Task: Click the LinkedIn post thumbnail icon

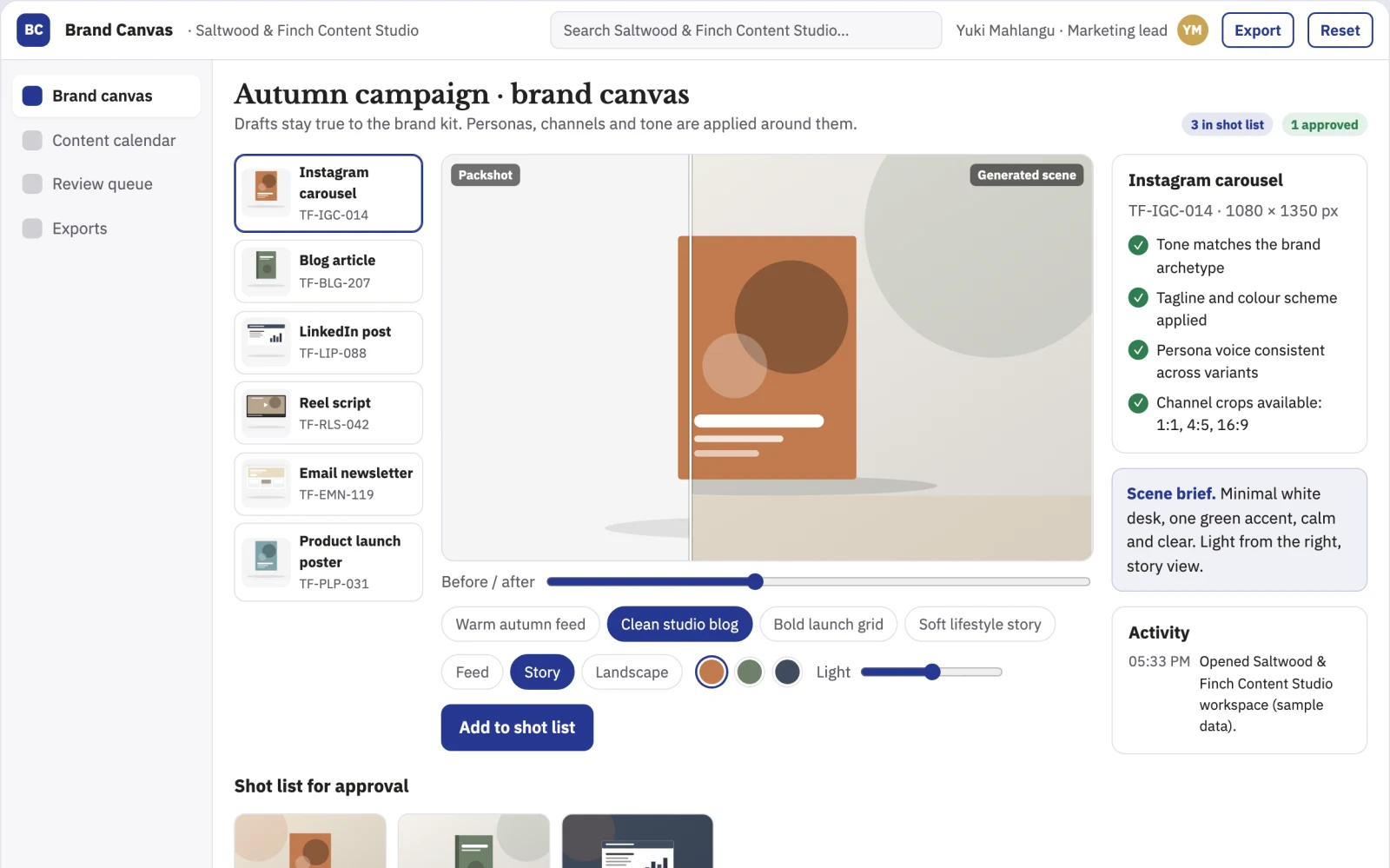Action: tap(267, 342)
